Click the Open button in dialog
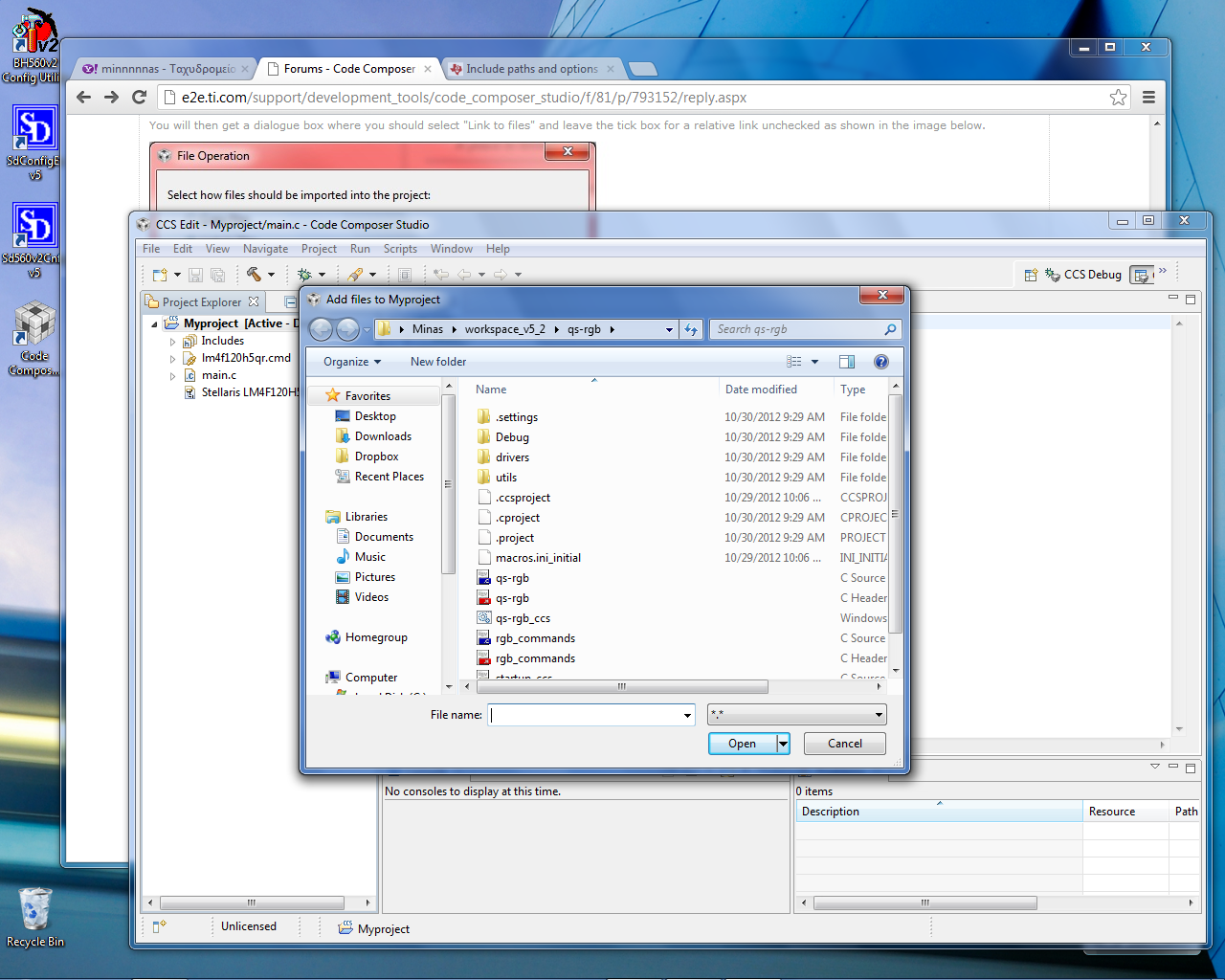Screen dimensions: 1225x980 743,744
